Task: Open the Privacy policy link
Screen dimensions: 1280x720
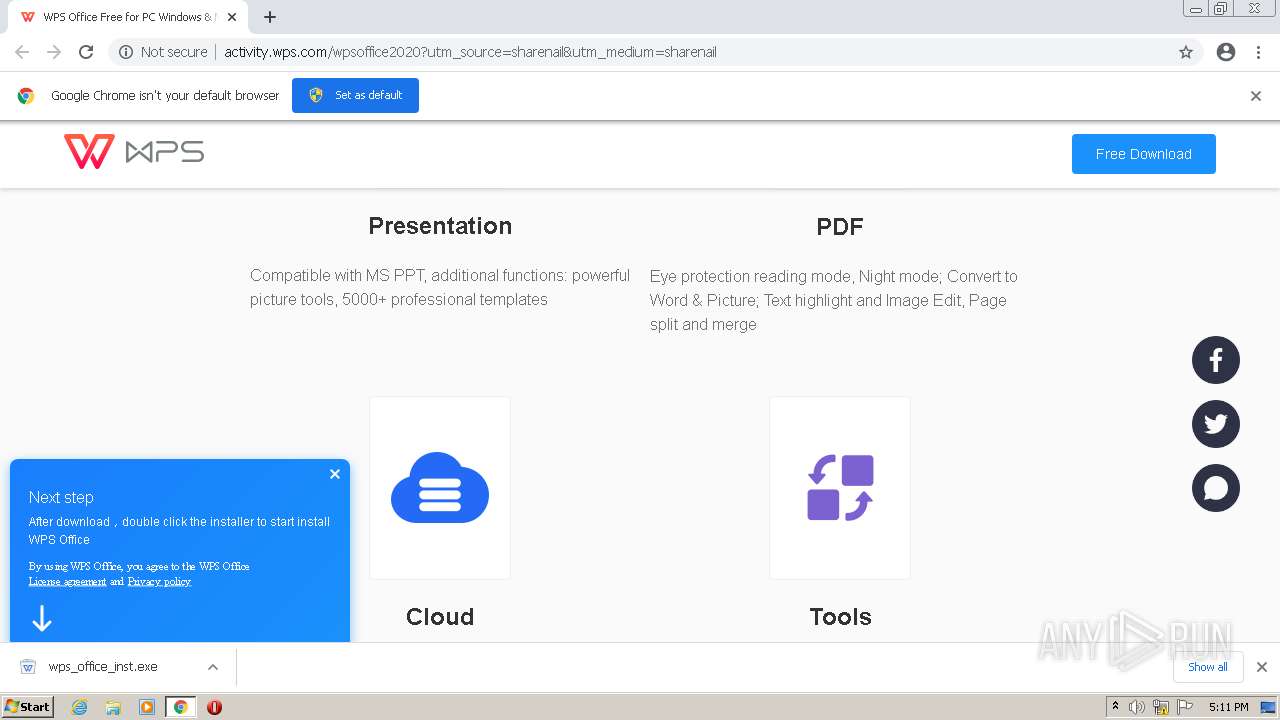Action: [x=159, y=581]
